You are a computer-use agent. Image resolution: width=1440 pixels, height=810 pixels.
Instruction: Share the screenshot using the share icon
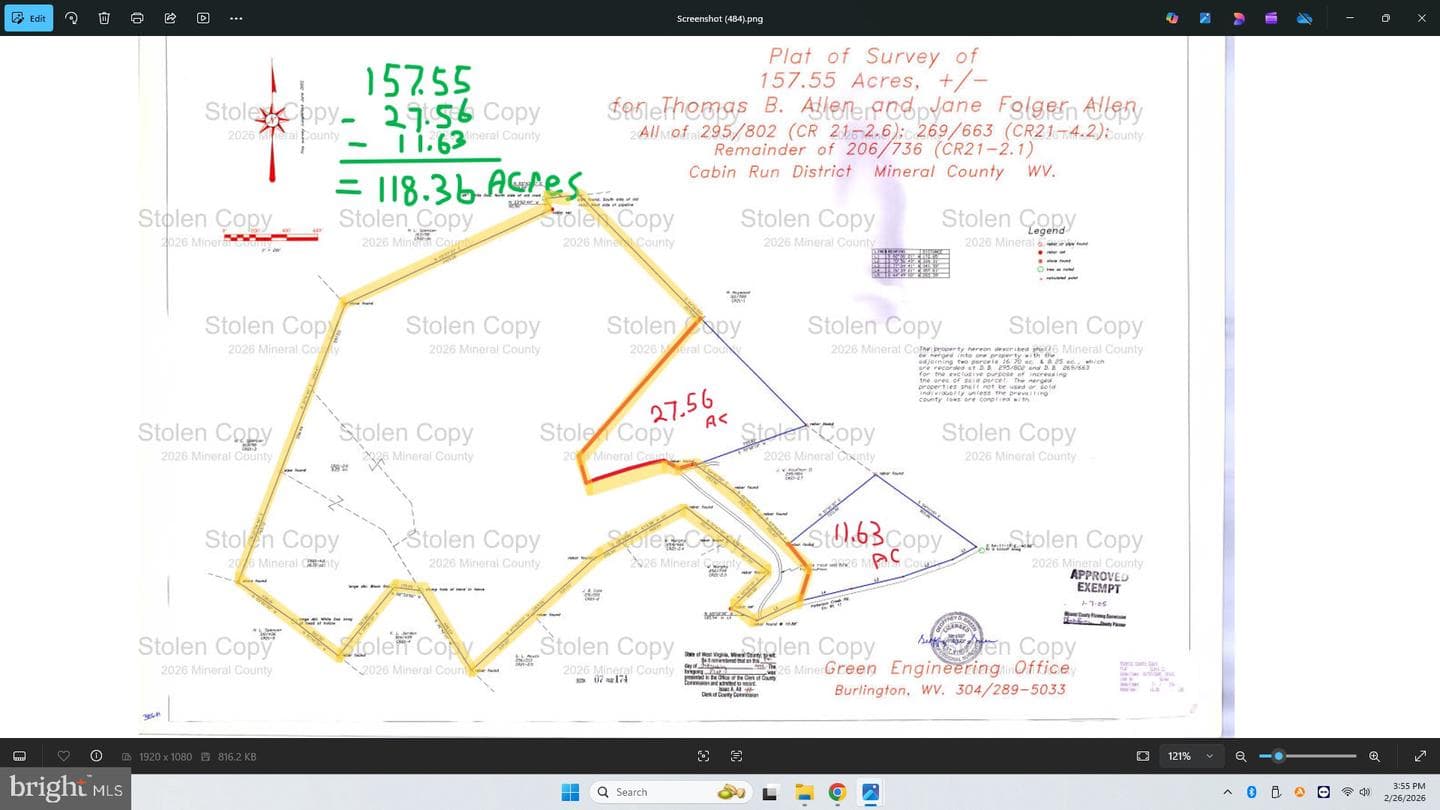[x=170, y=18]
